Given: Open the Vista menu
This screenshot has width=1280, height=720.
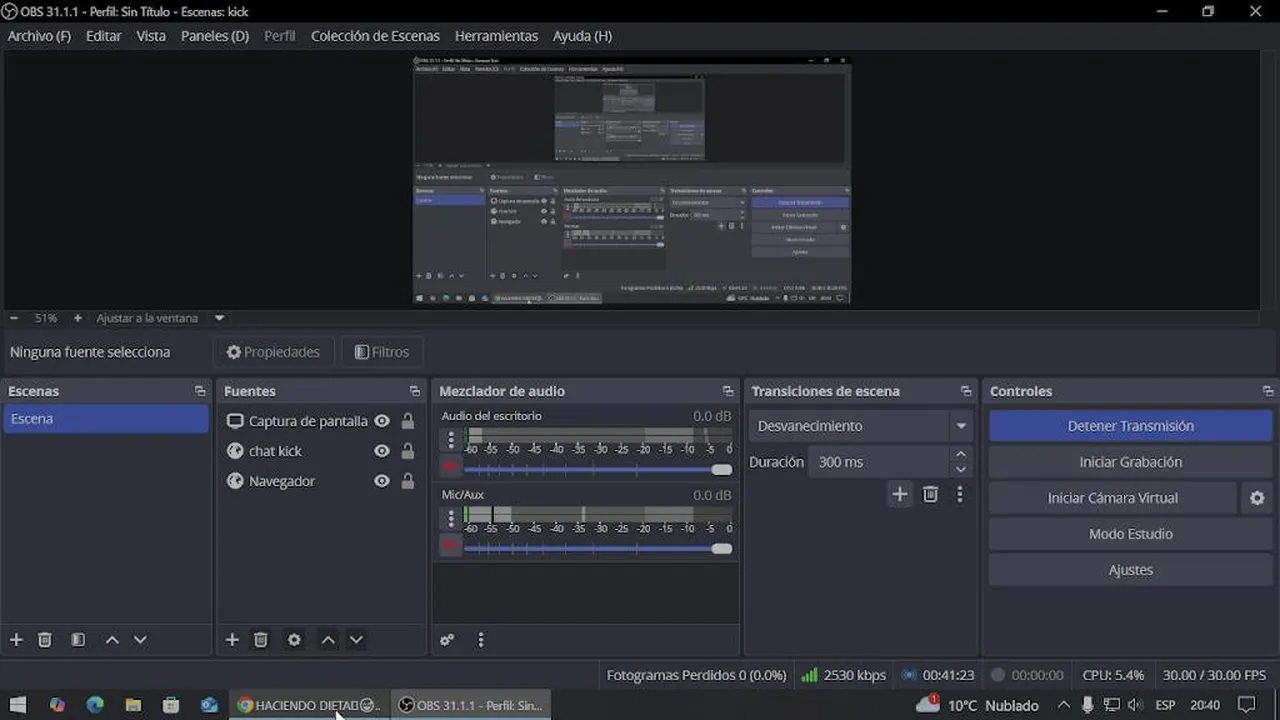Looking at the screenshot, I should pos(151,36).
